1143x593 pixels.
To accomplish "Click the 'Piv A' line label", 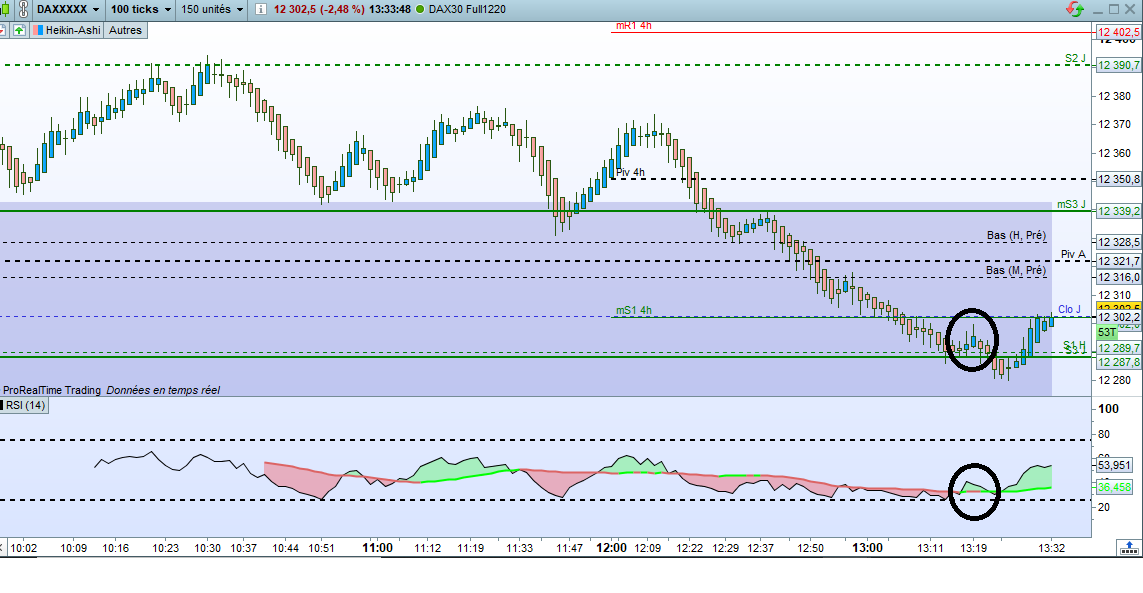I will 1073,254.
